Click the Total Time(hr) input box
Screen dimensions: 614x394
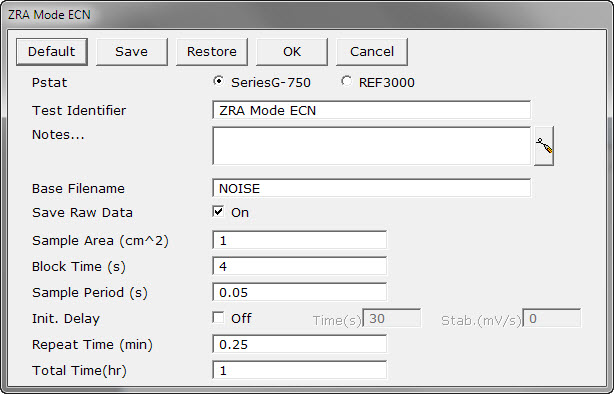[x=300, y=370]
